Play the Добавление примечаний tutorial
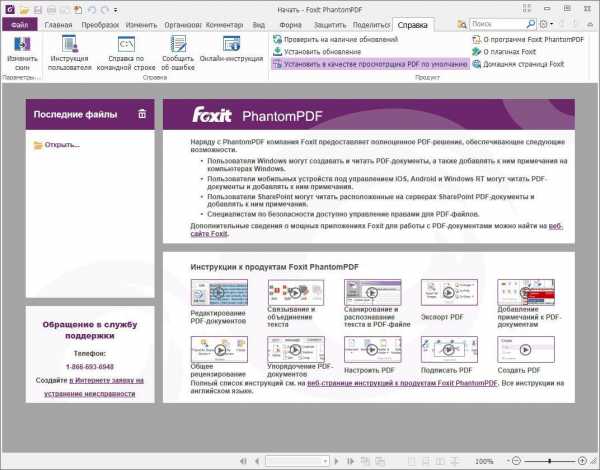 coord(526,292)
